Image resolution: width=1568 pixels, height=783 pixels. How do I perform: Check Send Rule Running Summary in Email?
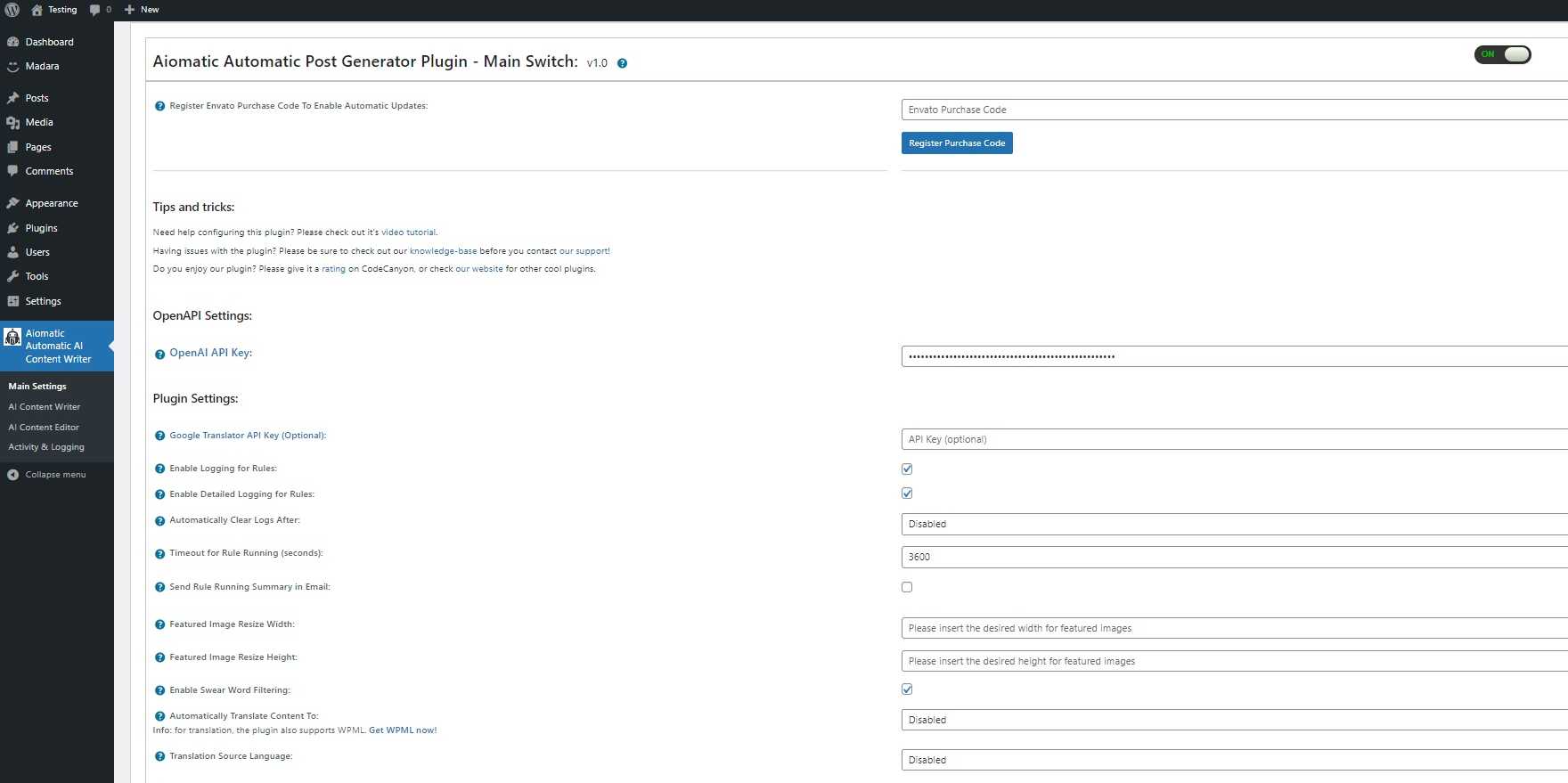click(907, 587)
